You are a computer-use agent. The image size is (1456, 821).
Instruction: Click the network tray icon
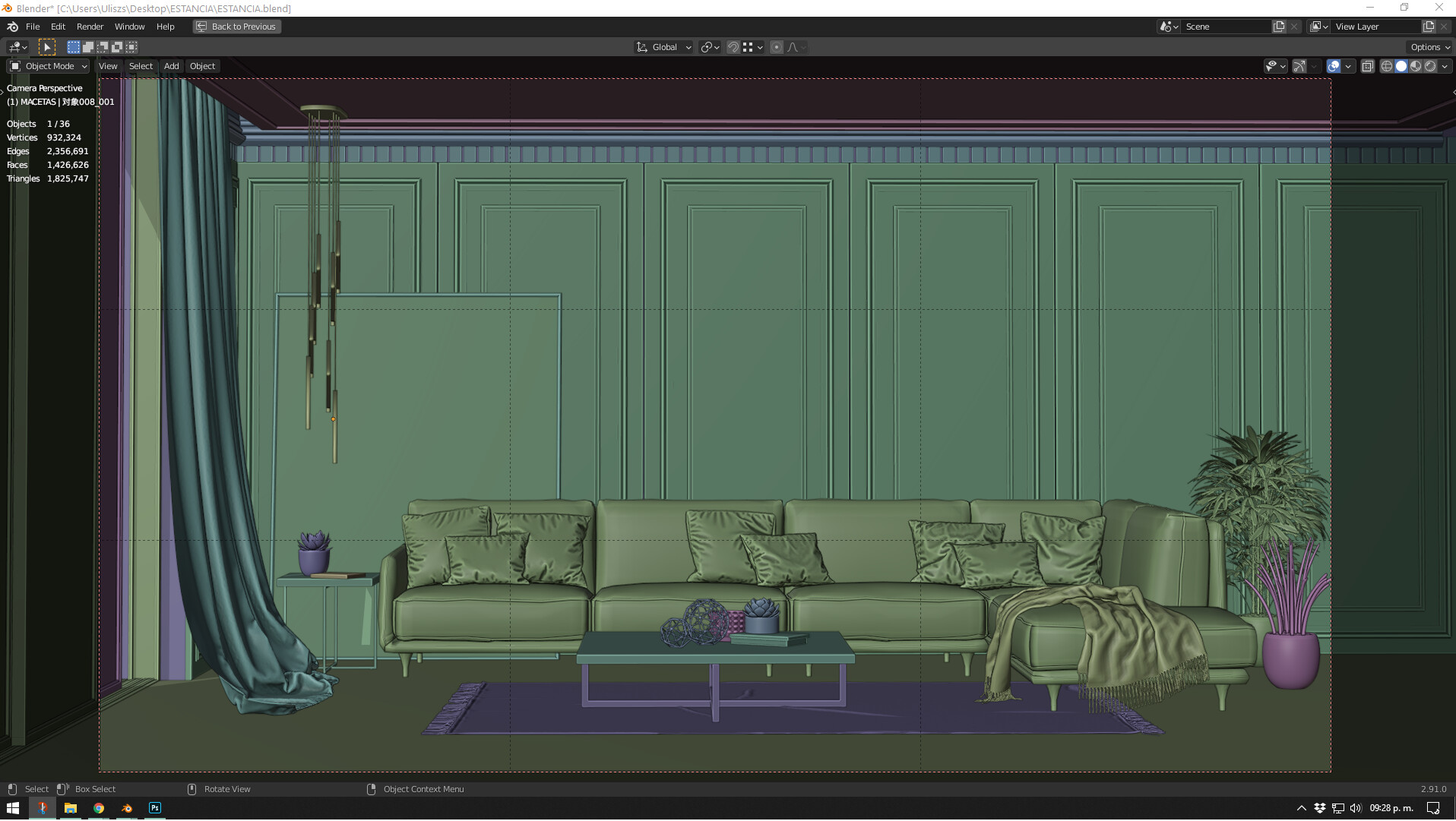pos(1338,808)
